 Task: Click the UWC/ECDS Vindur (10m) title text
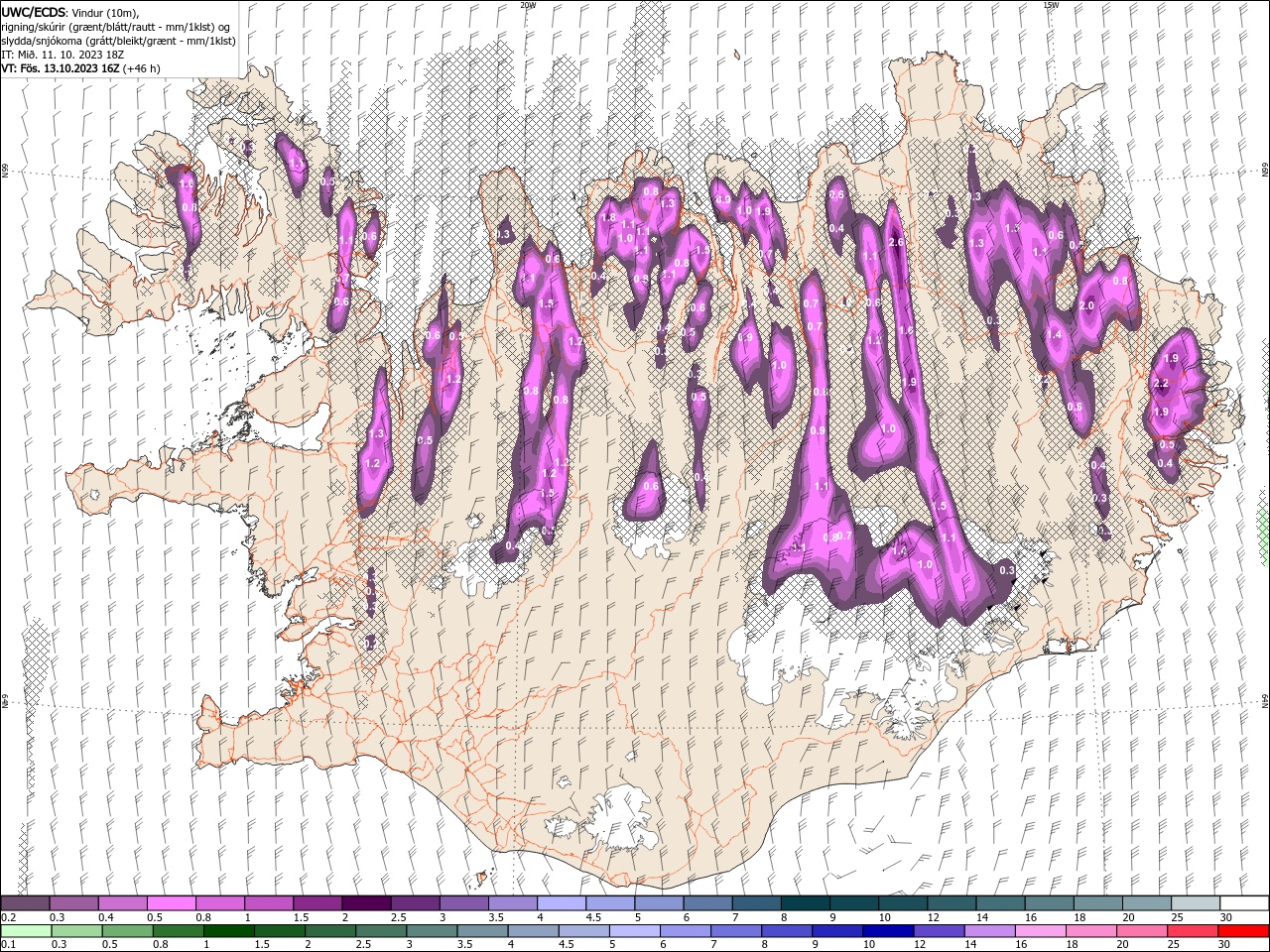[x=69, y=12]
